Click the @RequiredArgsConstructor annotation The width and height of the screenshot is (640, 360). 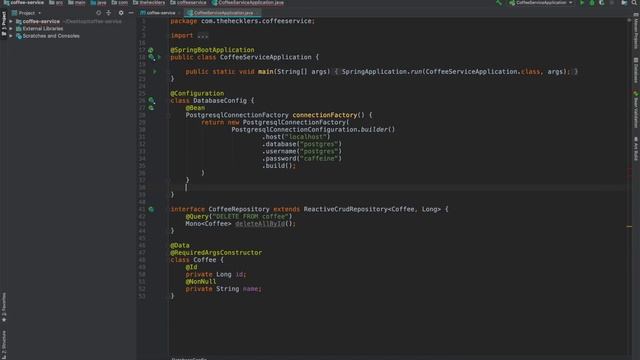(x=216, y=253)
